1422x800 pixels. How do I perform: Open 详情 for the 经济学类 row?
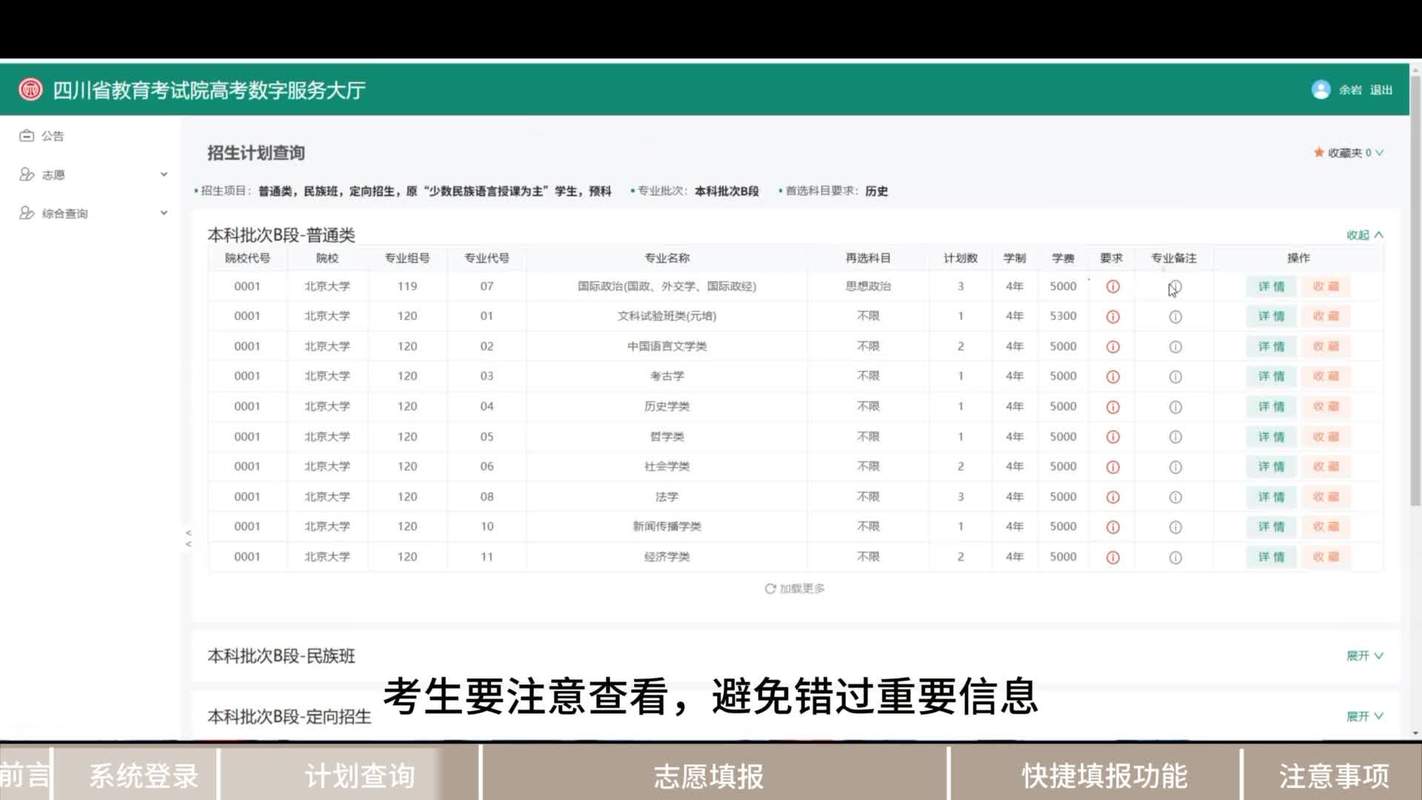coord(1271,557)
